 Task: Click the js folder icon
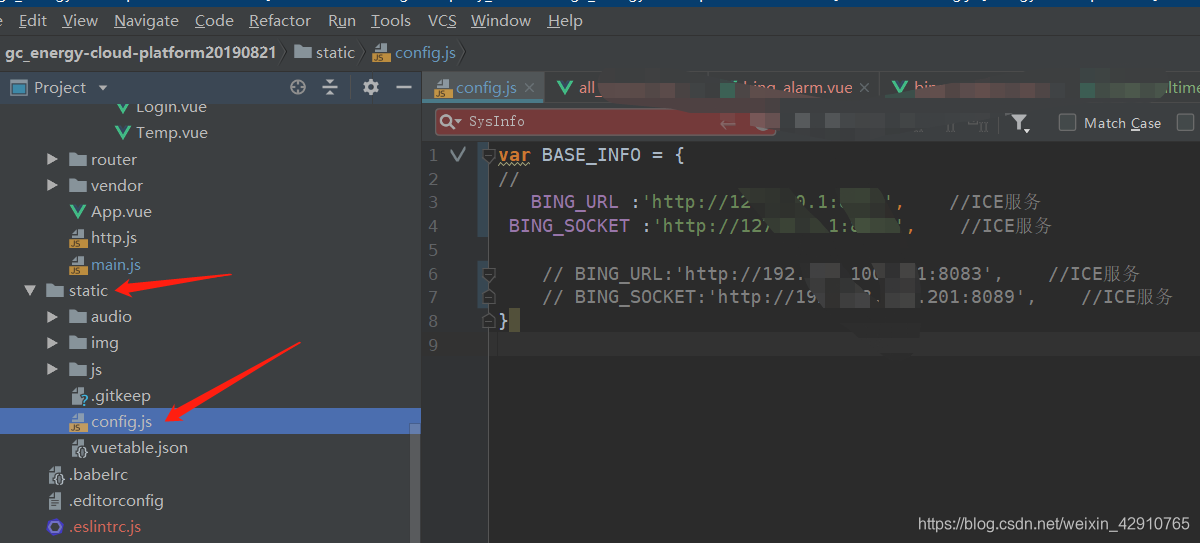point(78,369)
